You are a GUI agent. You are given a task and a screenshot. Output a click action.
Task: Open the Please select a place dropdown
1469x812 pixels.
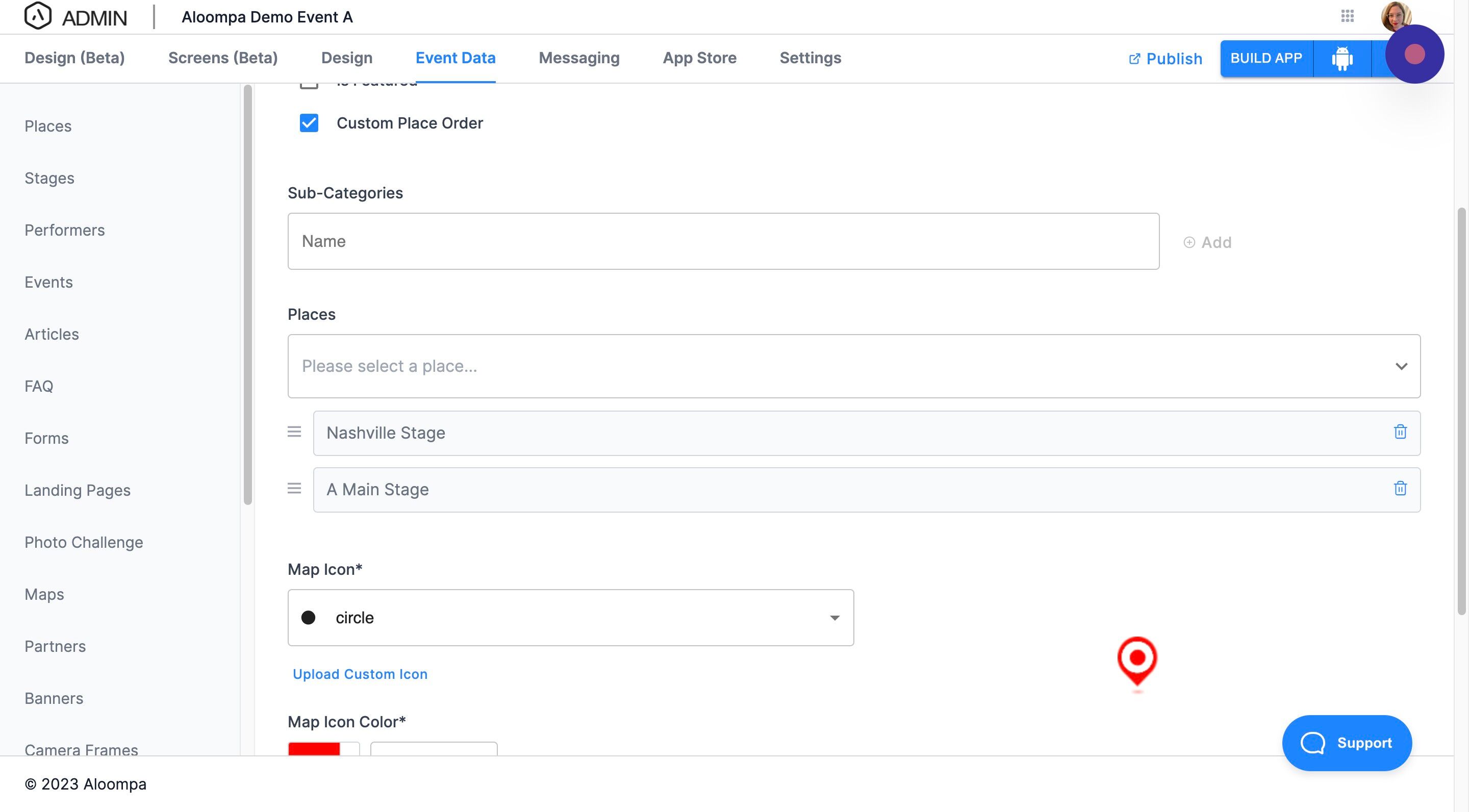coord(854,366)
